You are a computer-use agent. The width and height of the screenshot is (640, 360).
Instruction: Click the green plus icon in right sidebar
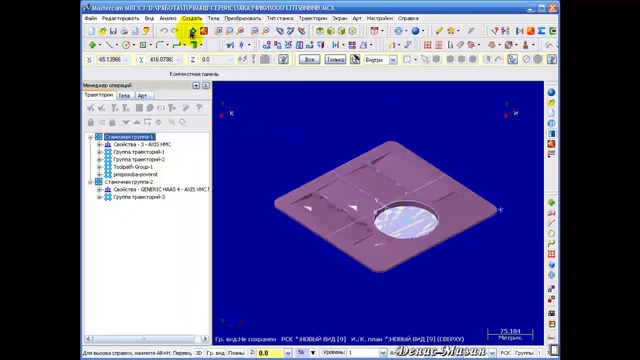coord(551,202)
